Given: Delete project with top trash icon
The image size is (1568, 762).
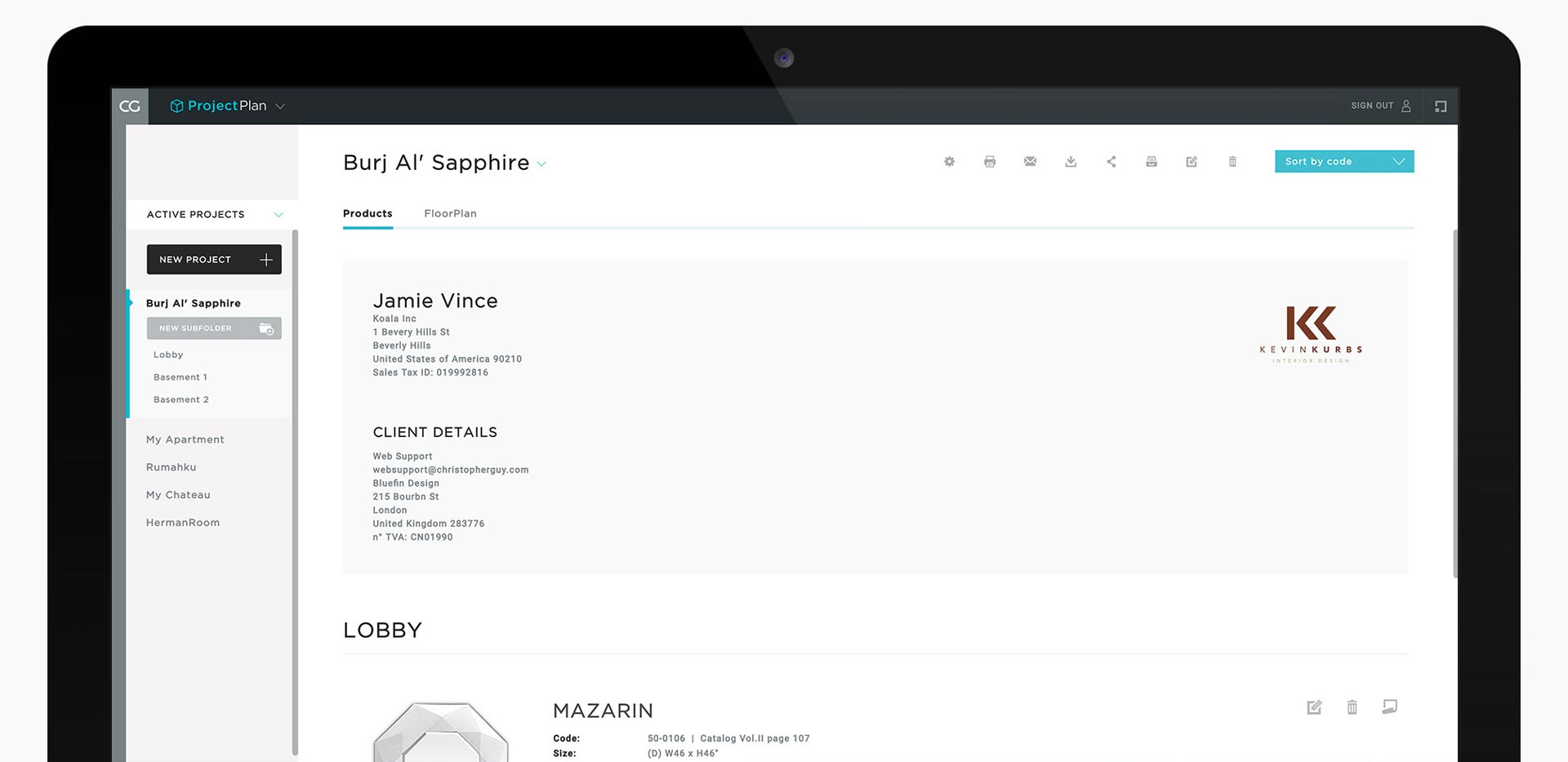Looking at the screenshot, I should click(1232, 162).
